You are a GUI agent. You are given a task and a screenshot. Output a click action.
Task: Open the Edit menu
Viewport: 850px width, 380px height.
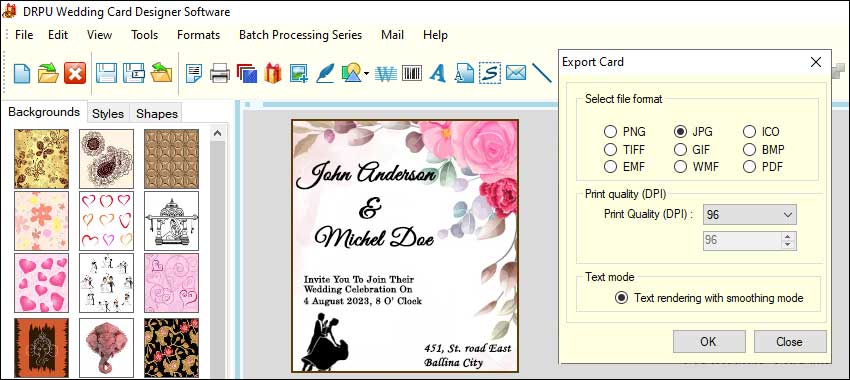click(x=58, y=35)
